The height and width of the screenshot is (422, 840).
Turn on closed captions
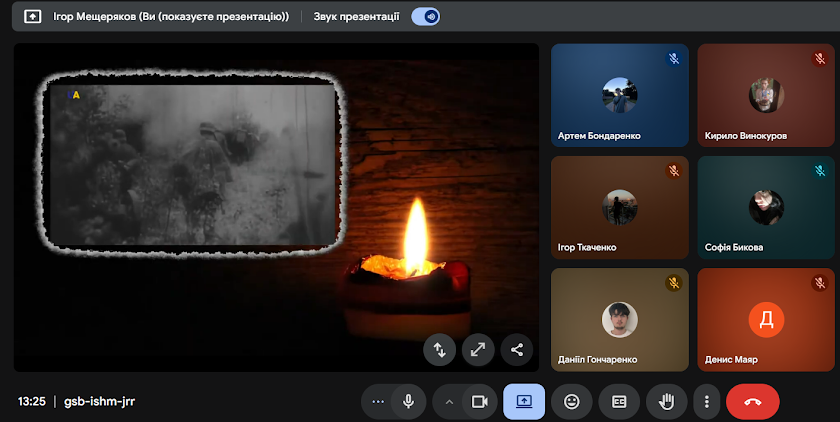(x=619, y=401)
